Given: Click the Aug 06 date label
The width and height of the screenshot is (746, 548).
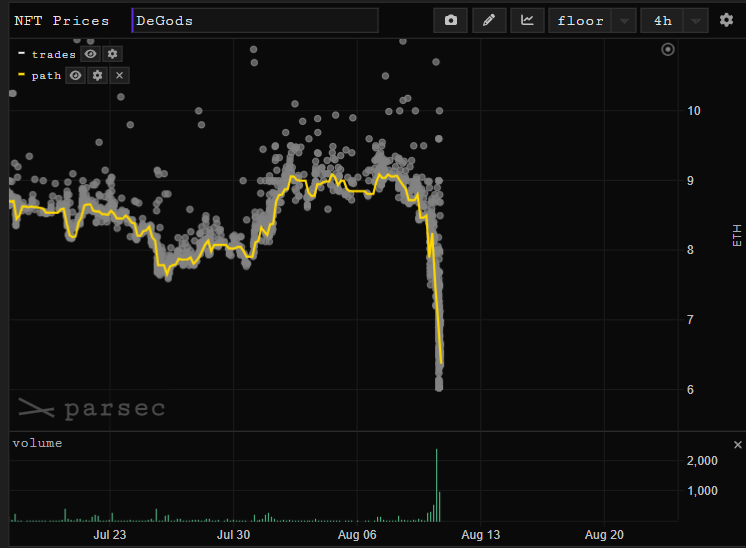Looking at the screenshot, I should (x=357, y=535).
